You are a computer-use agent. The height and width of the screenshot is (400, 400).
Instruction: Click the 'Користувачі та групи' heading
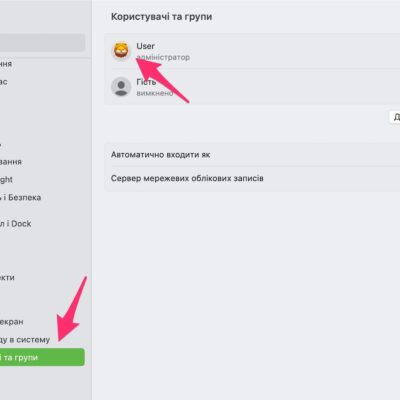(161, 17)
